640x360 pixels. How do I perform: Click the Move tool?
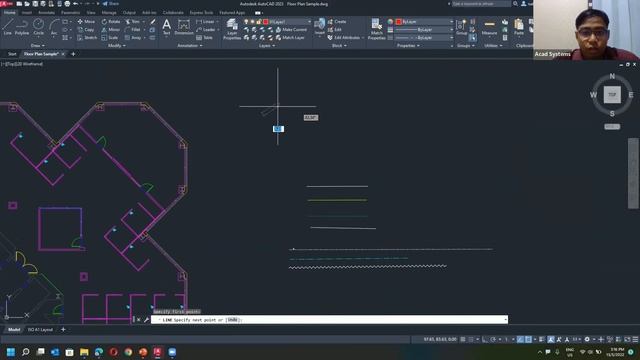86,22
